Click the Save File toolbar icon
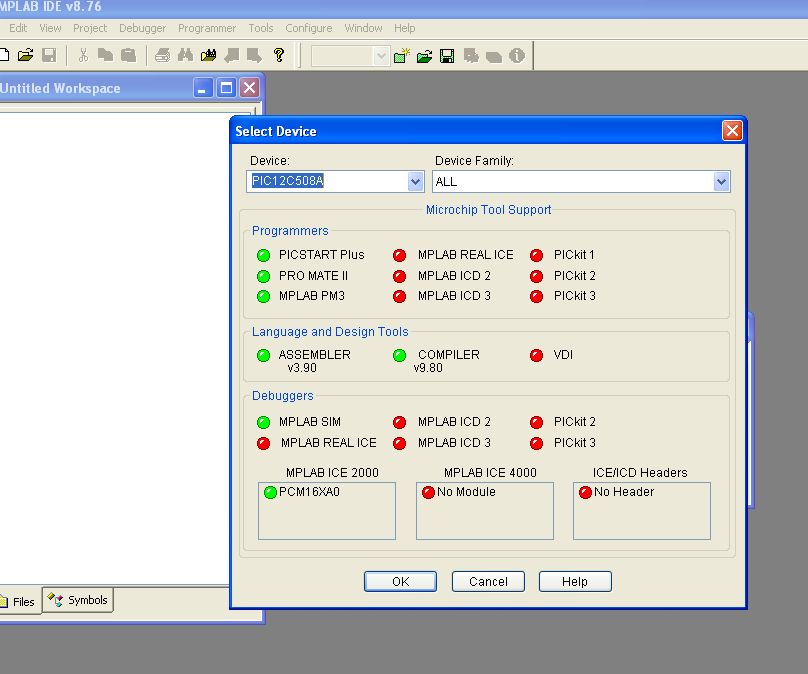 coord(49,55)
